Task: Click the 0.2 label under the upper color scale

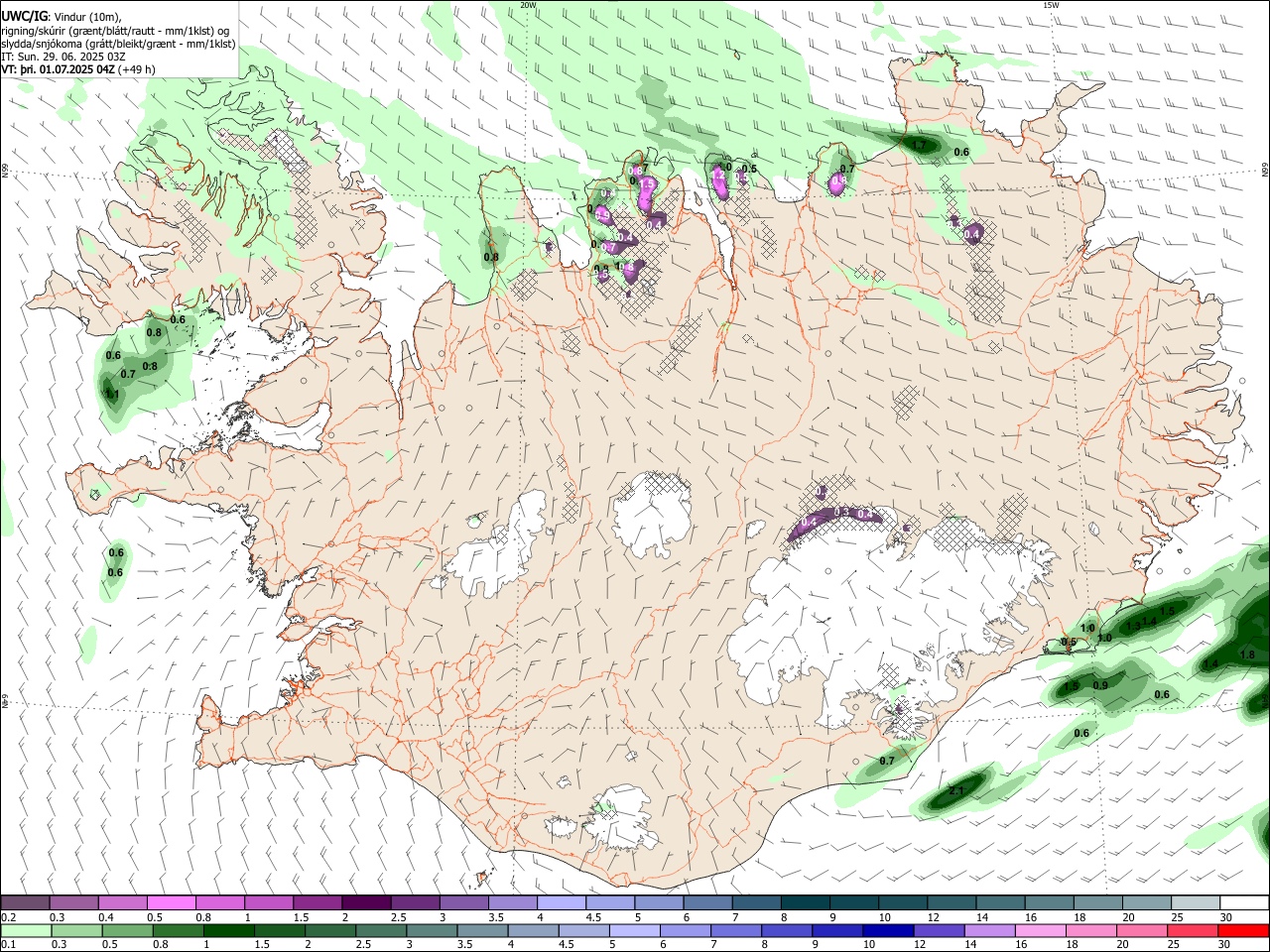Action: [9, 917]
